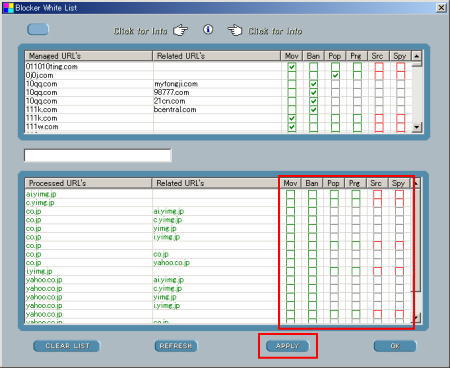Uncheck Mov for 111w.com
This screenshot has height=368, width=450.
coord(292,127)
